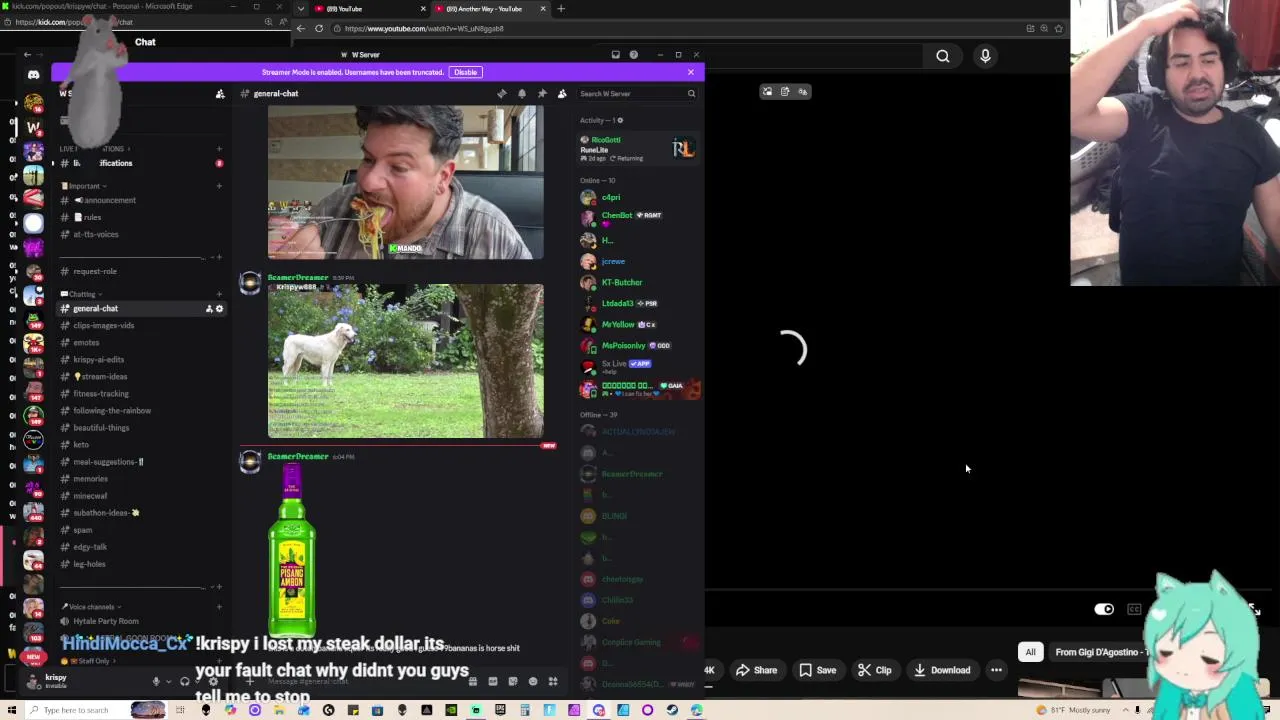Open YouTube video more actions menu

(x=996, y=670)
